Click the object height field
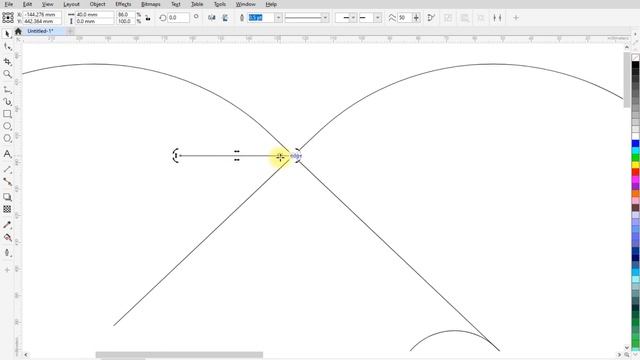 pyautogui.click(x=94, y=21)
